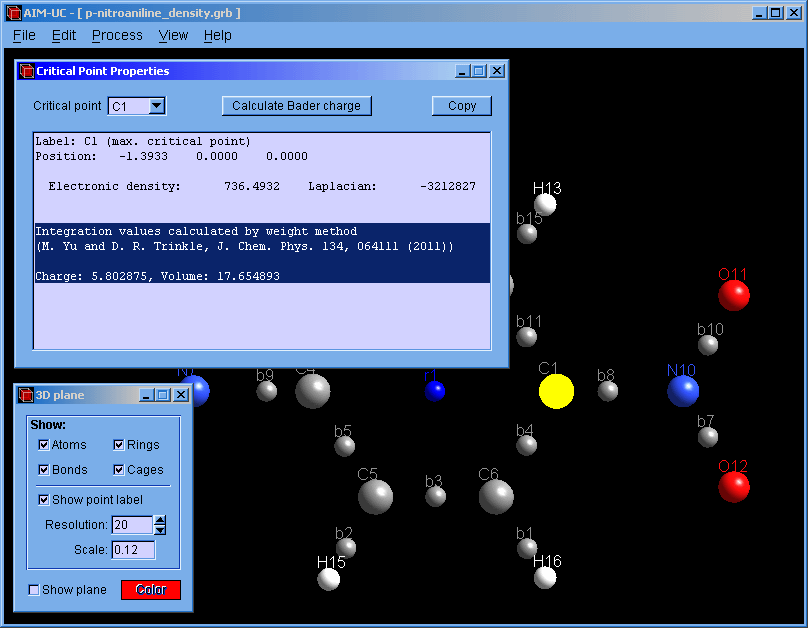Disable the Rings checkbox

pyautogui.click(x=119, y=445)
